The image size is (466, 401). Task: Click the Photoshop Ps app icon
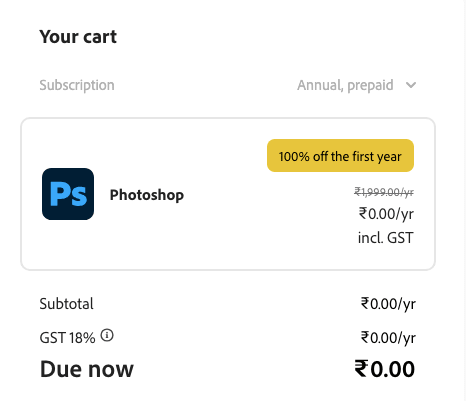pyautogui.click(x=68, y=194)
